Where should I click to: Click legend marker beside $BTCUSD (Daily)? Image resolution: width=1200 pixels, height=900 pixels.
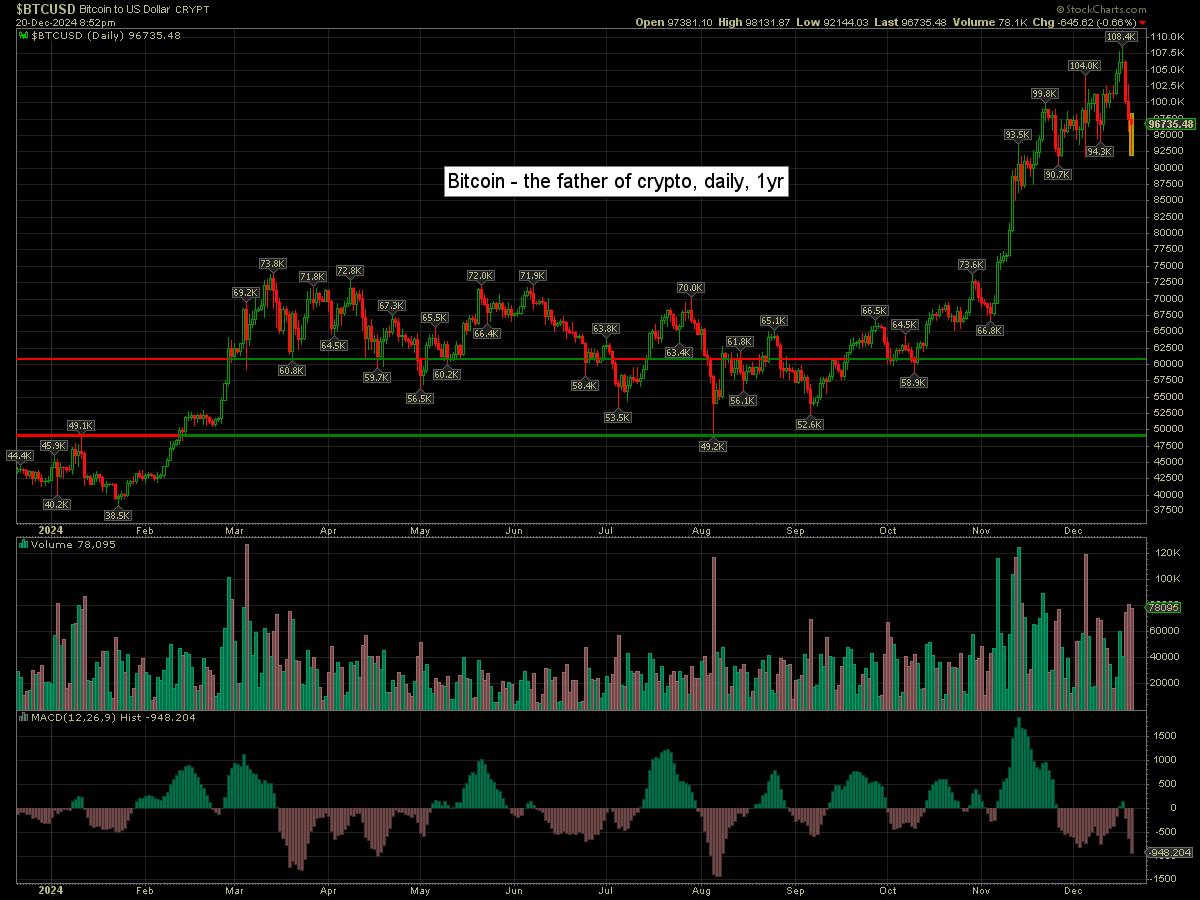pos(24,35)
